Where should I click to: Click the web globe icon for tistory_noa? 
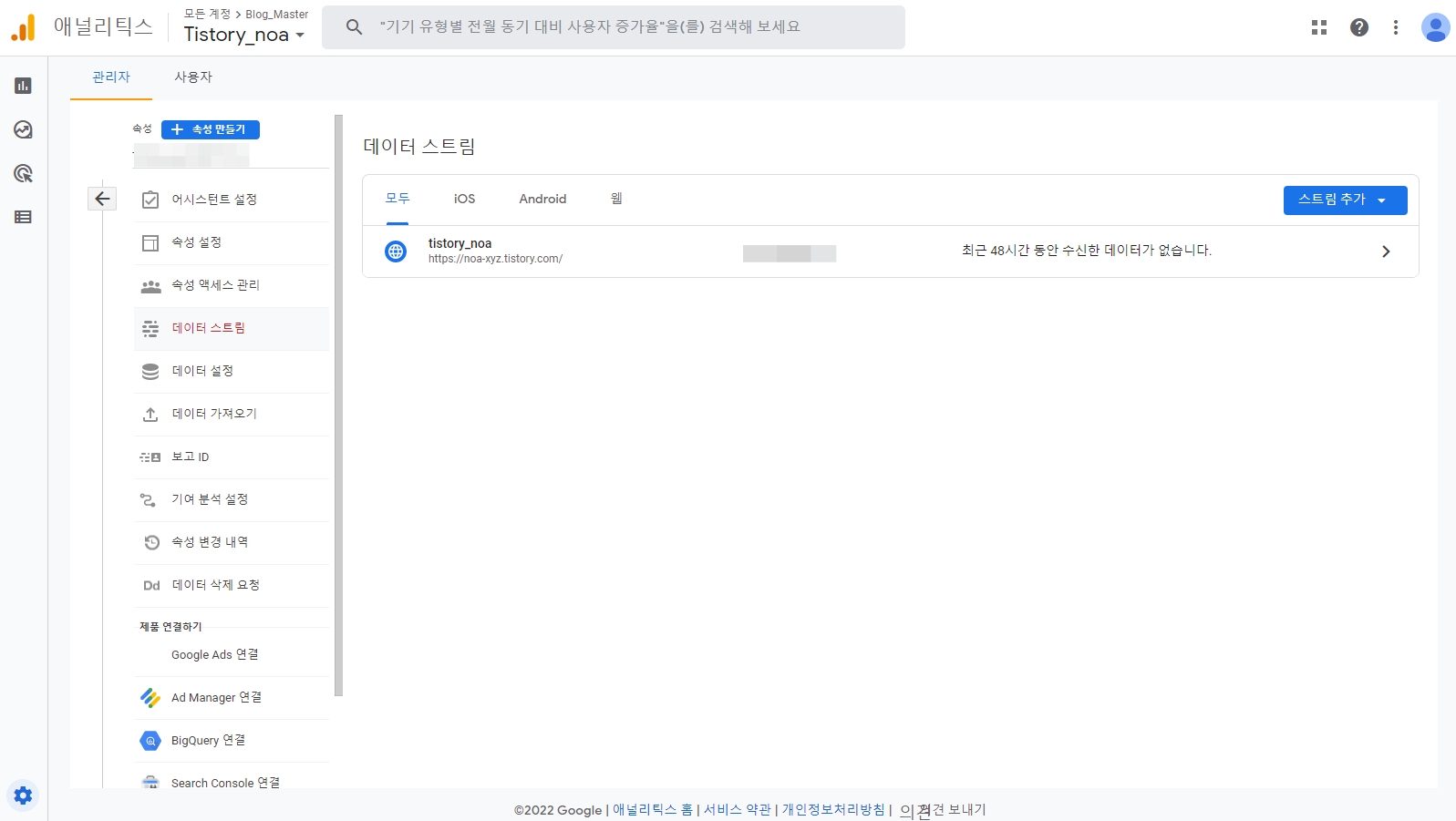(x=396, y=251)
